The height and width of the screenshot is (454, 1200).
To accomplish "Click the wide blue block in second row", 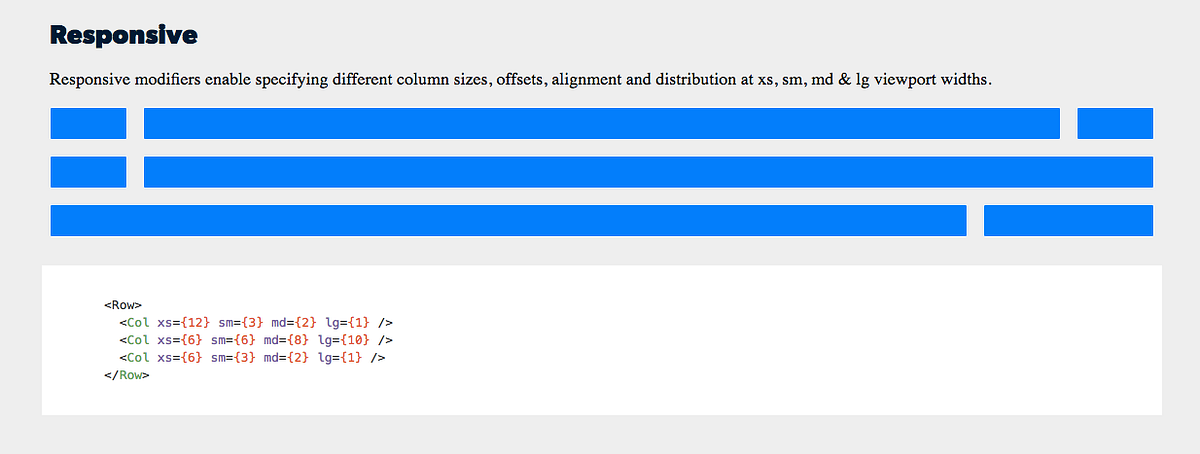I will (x=648, y=172).
